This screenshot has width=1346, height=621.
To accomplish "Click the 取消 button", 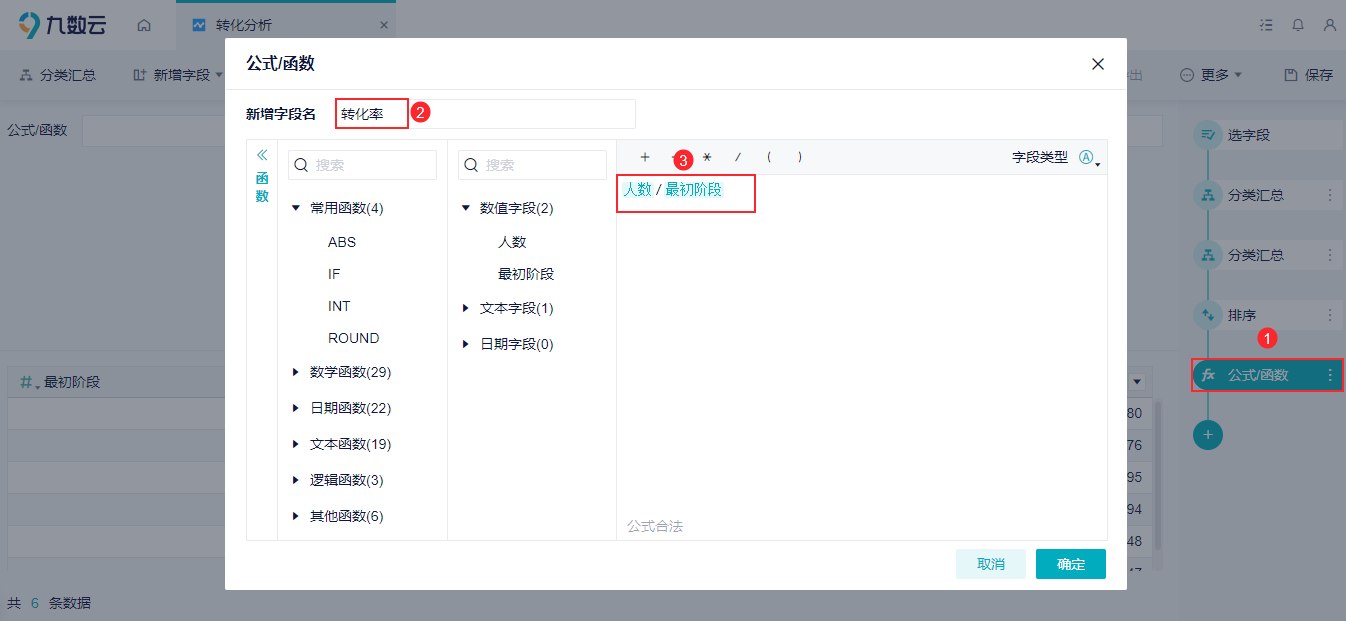I will coord(991,564).
